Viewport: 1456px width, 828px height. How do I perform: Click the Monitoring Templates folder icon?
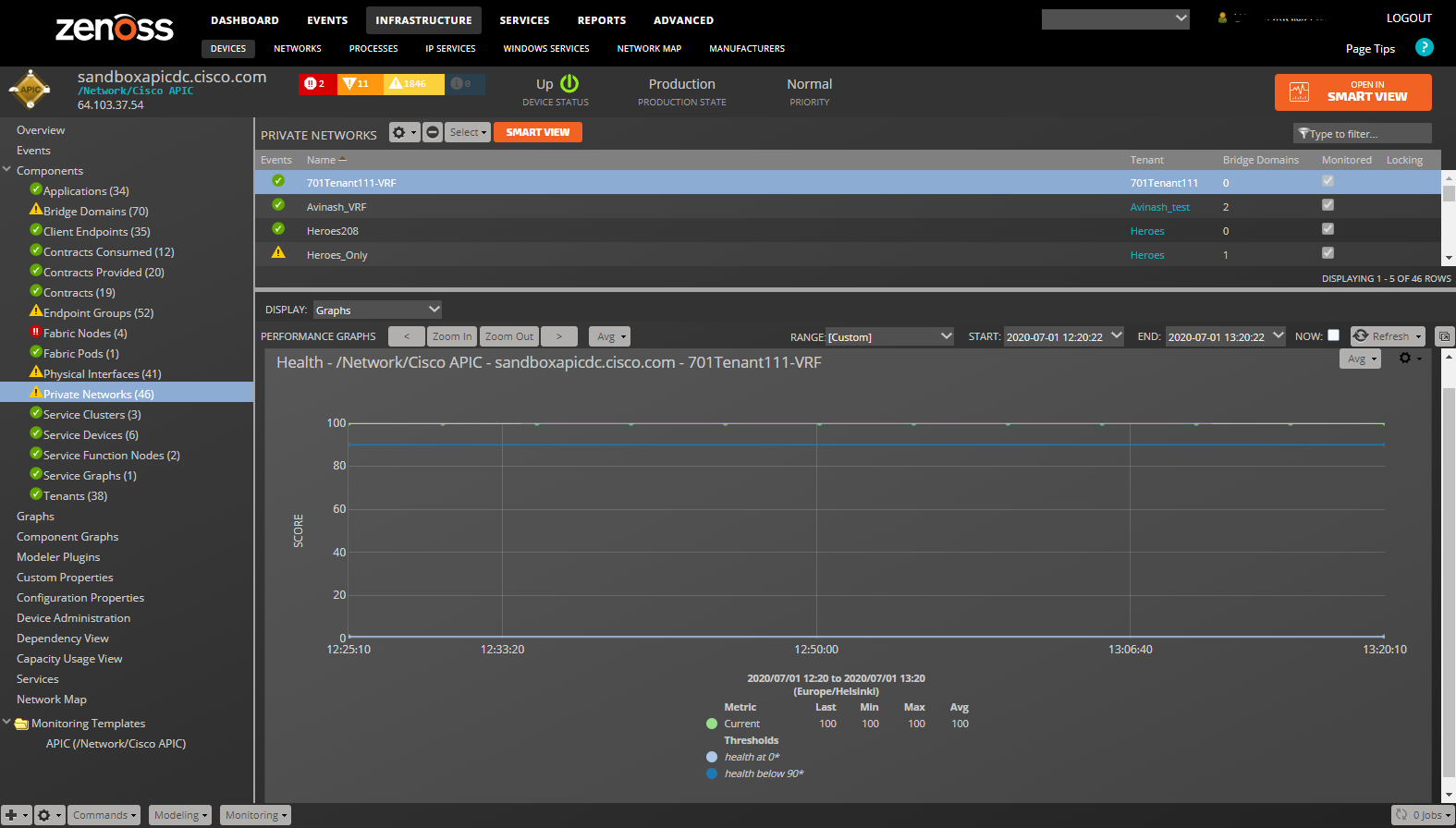(21, 724)
